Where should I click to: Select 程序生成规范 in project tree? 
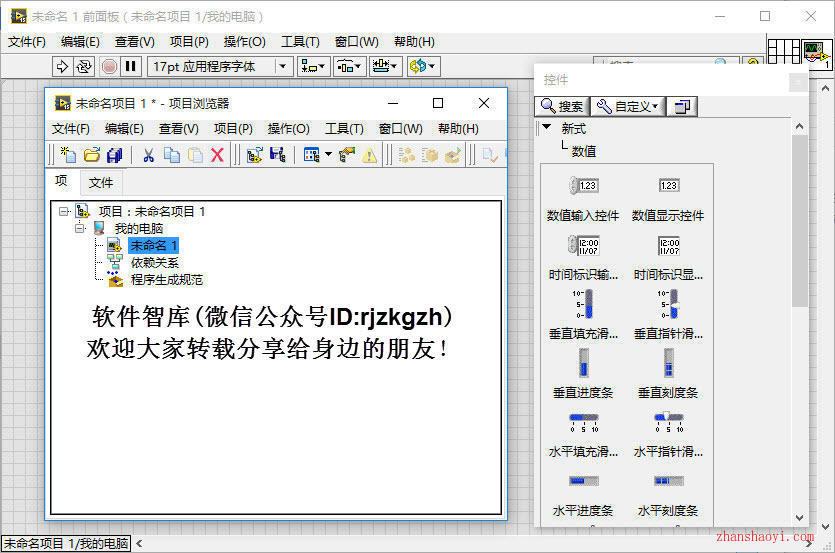[167, 280]
